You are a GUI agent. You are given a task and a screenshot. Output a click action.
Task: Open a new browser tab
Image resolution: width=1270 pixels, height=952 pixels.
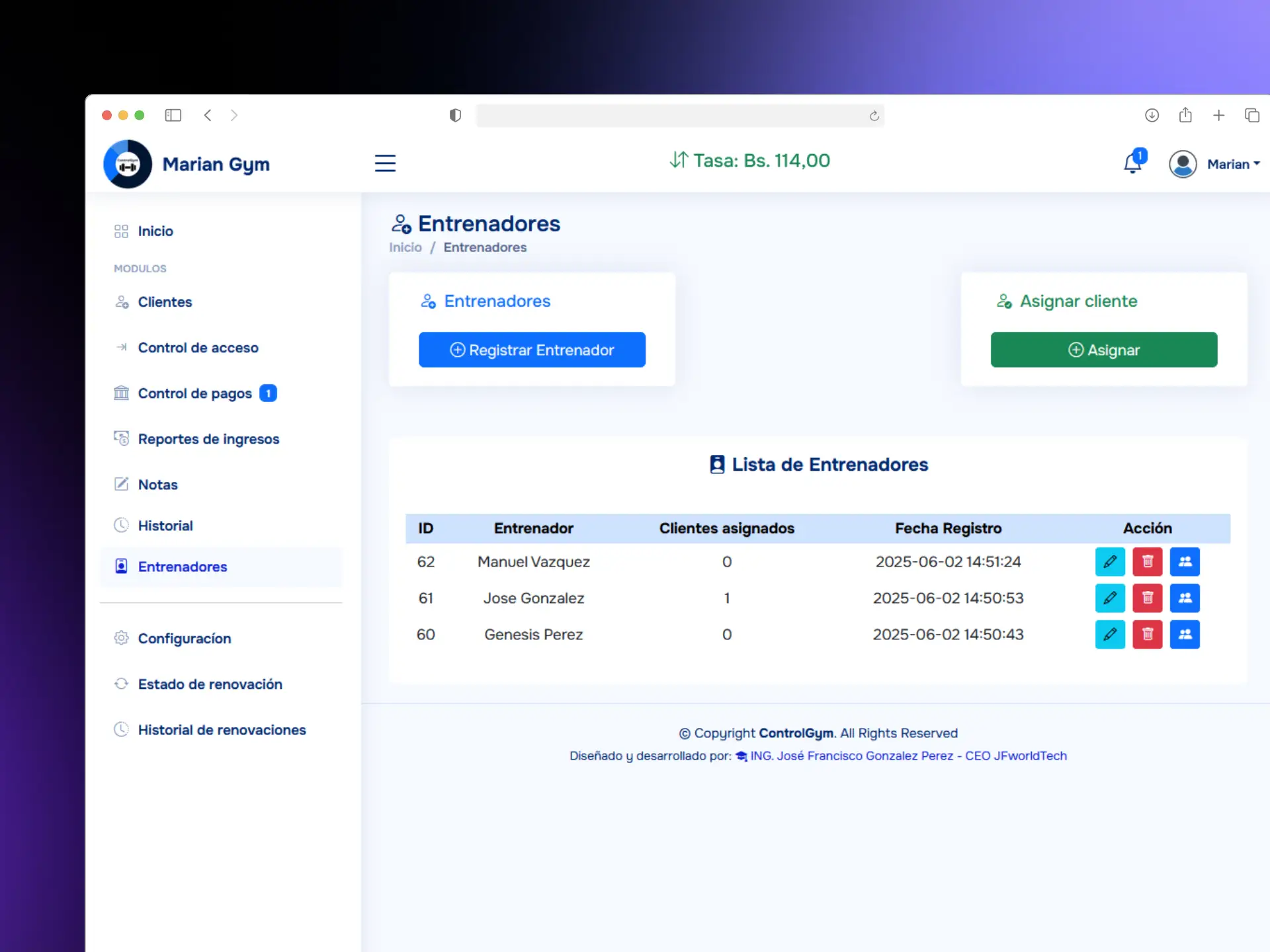[1218, 116]
